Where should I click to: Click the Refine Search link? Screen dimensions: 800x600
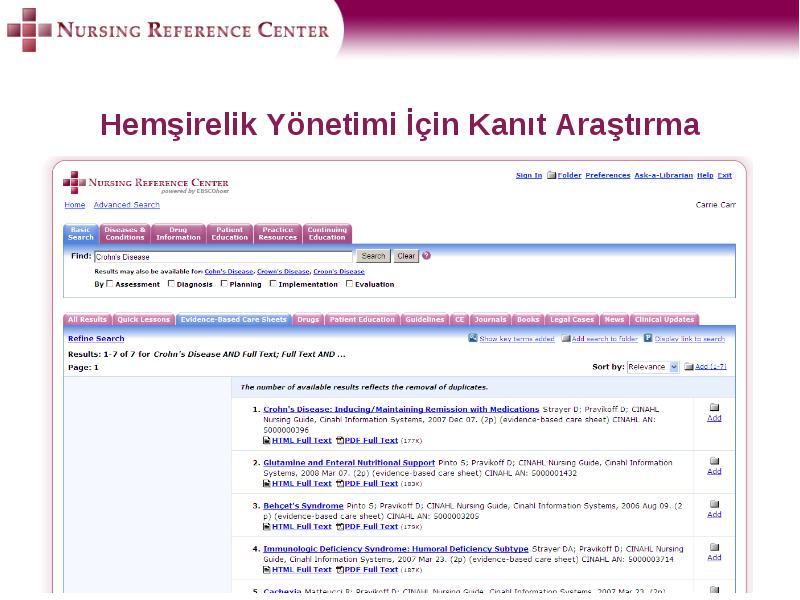click(96, 338)
